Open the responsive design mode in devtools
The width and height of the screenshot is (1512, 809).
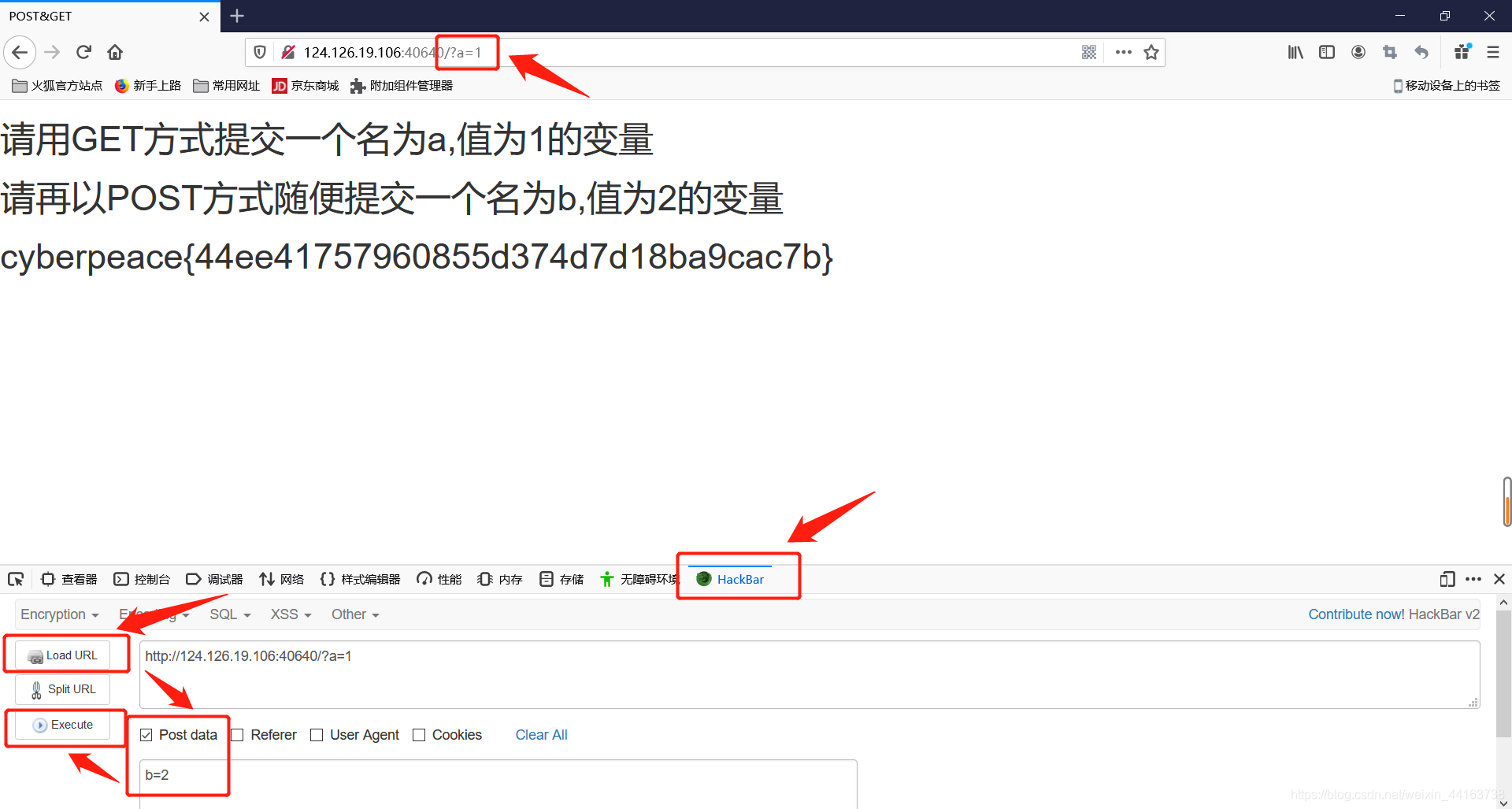point(1447,579)
